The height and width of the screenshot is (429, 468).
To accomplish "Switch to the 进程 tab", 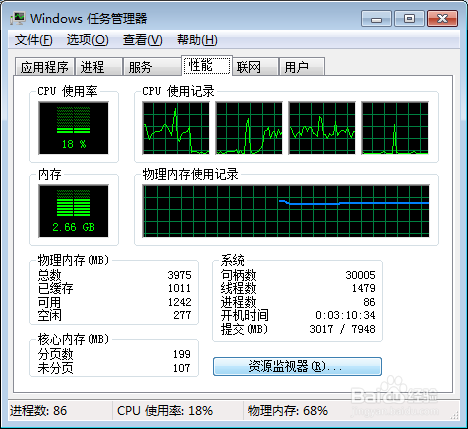I will [98, 67].
